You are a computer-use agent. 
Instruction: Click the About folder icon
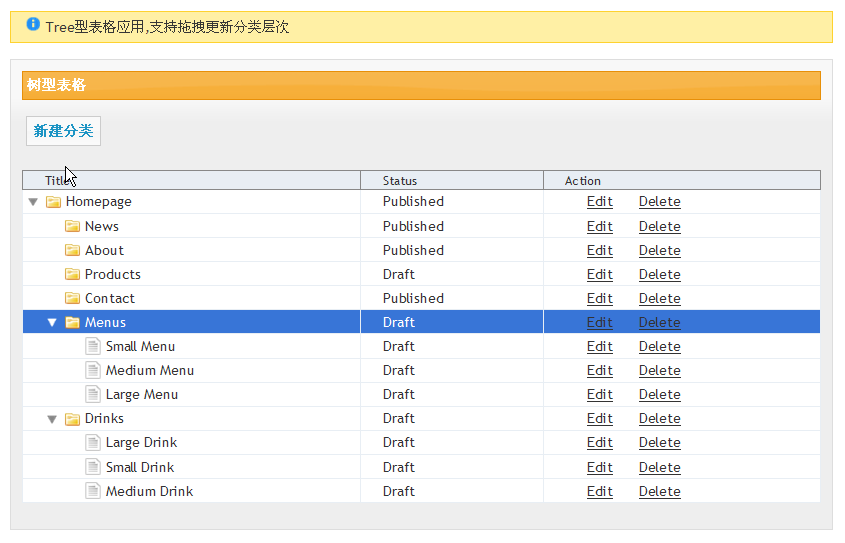[72, 250]
